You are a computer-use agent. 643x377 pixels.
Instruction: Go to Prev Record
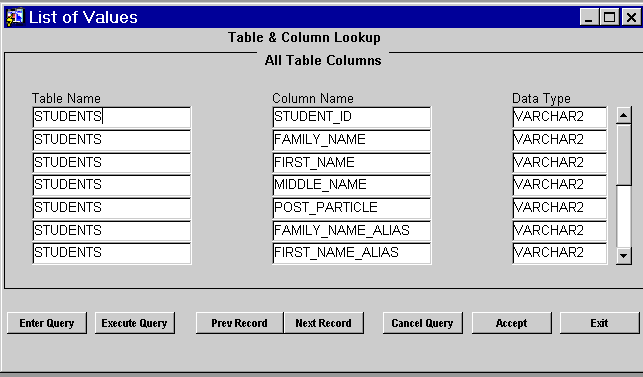tap(239, 323)
